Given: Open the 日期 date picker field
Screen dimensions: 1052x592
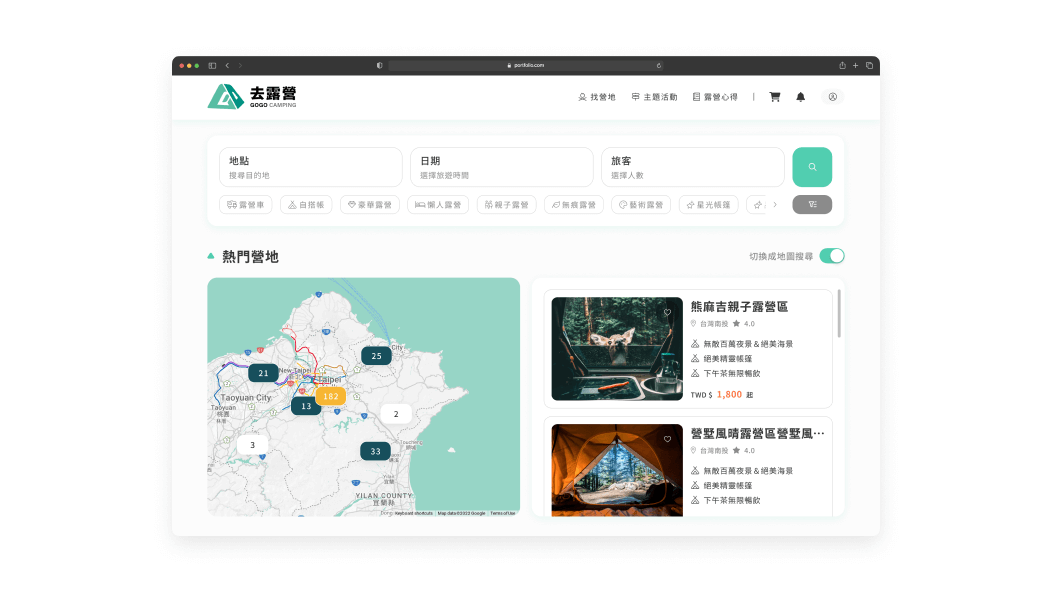Looking at the screenshot, I should click(502, 167).
